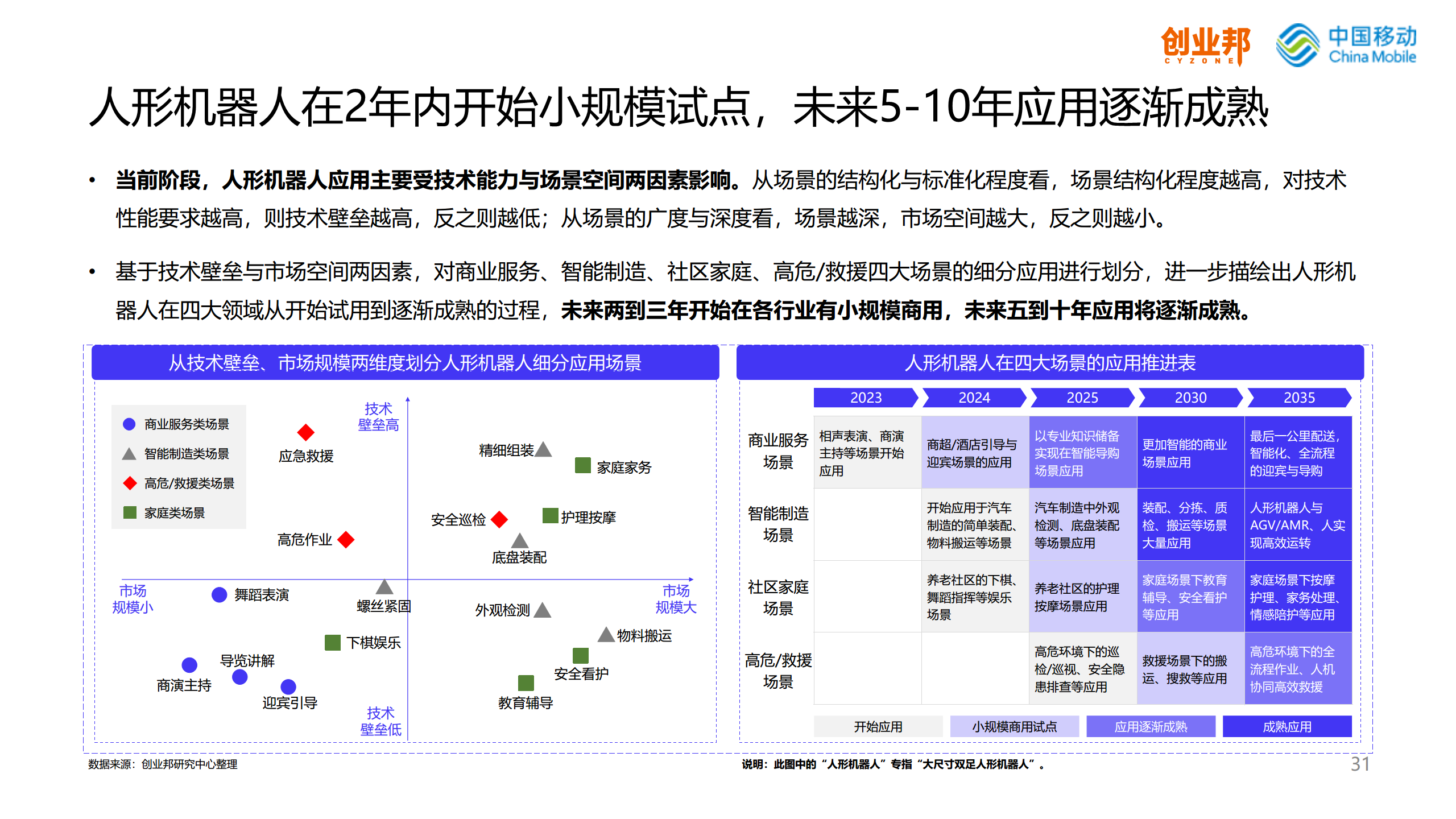Click the 应用逐渐成熟 legend swatch
The height and width of the screenshot is (819, 1456).
(x=1151, y=726)
